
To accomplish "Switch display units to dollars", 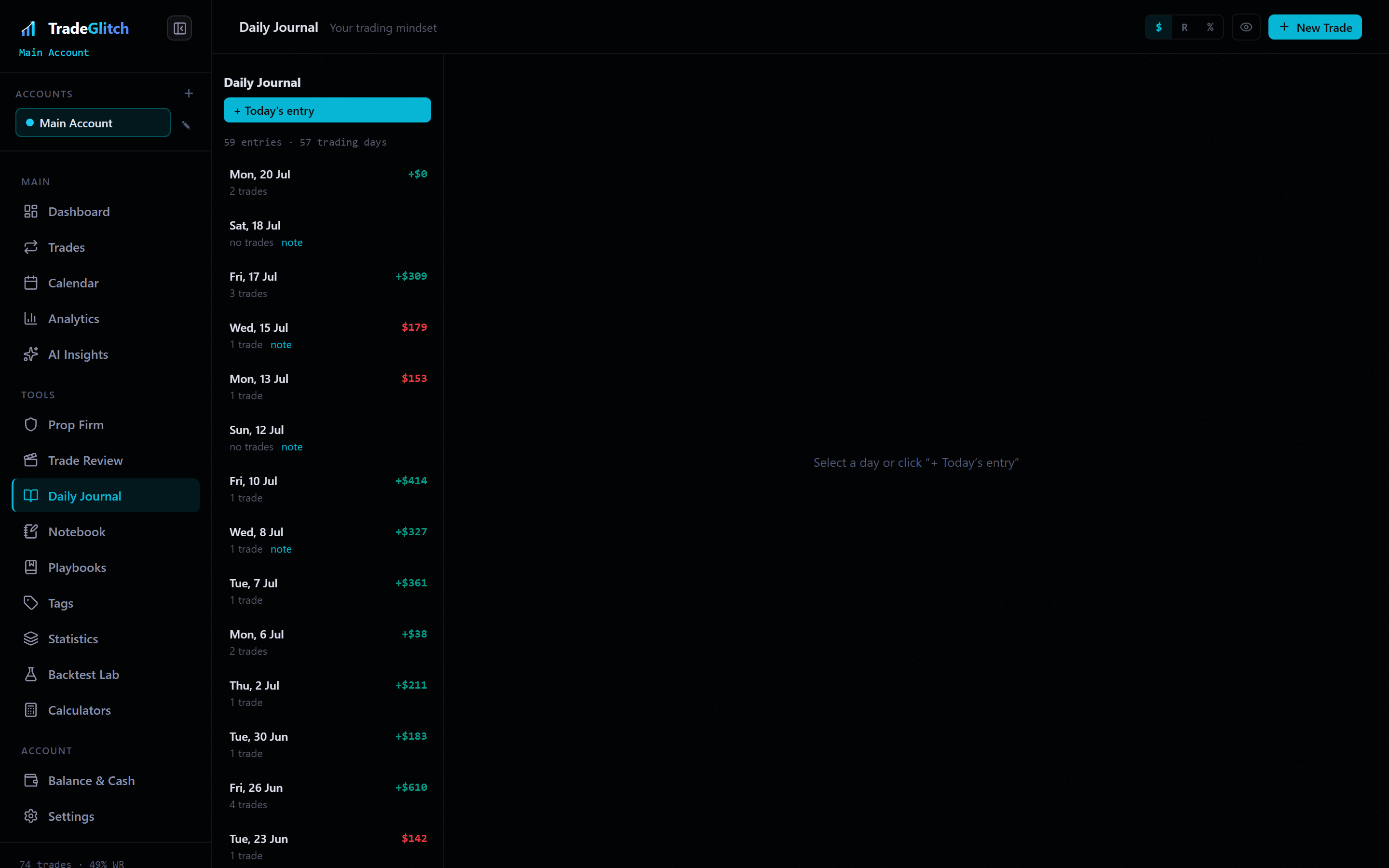I will click(1158, 27).
